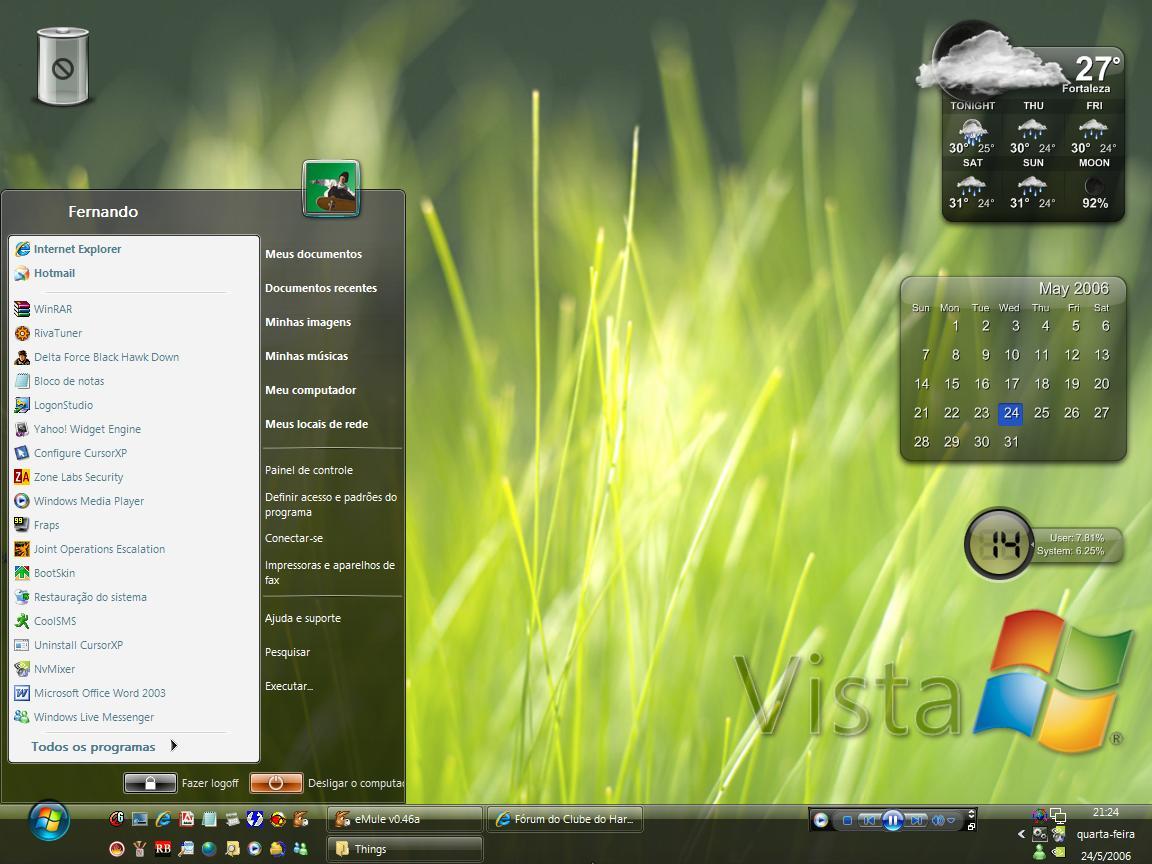Open Meus locais de rede

pyautogui.click(x=317, y=425)
